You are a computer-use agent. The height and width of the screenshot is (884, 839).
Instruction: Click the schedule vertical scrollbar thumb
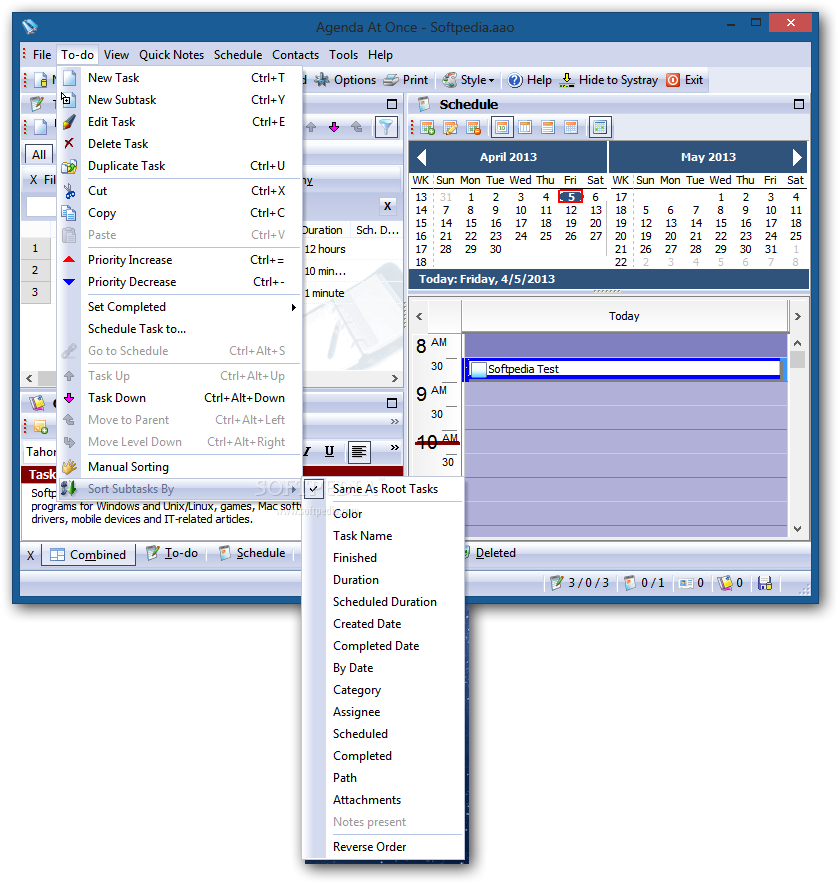pyautogui.click(x=797, y=360)
